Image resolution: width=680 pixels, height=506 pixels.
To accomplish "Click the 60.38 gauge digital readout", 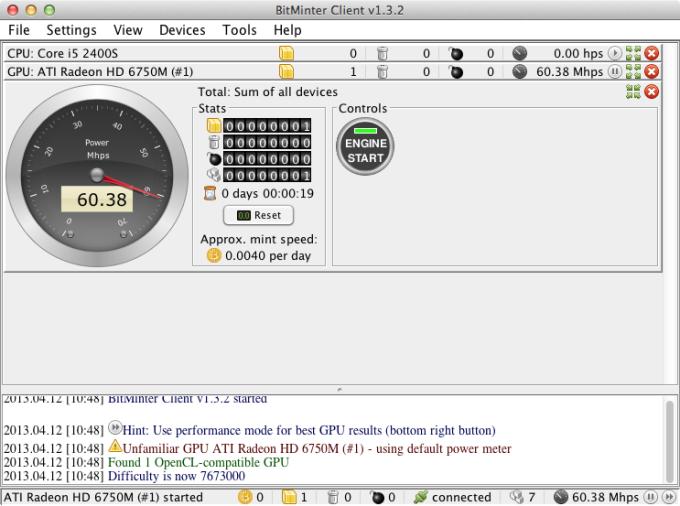I will click(x=97, y=199).
